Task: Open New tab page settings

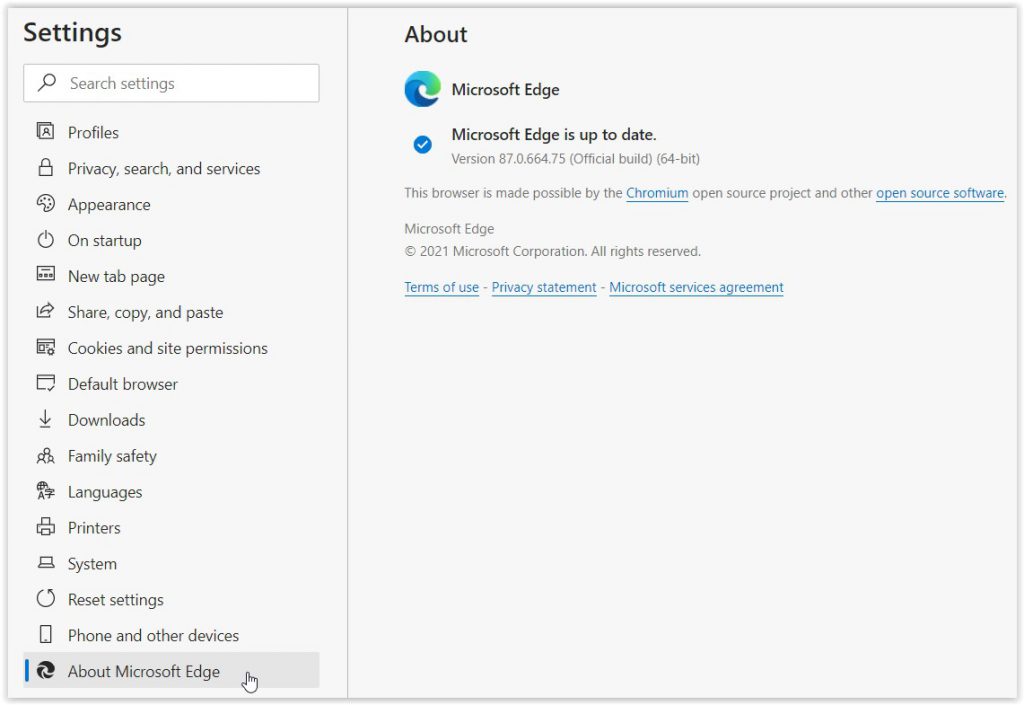Action: point(171,276)
